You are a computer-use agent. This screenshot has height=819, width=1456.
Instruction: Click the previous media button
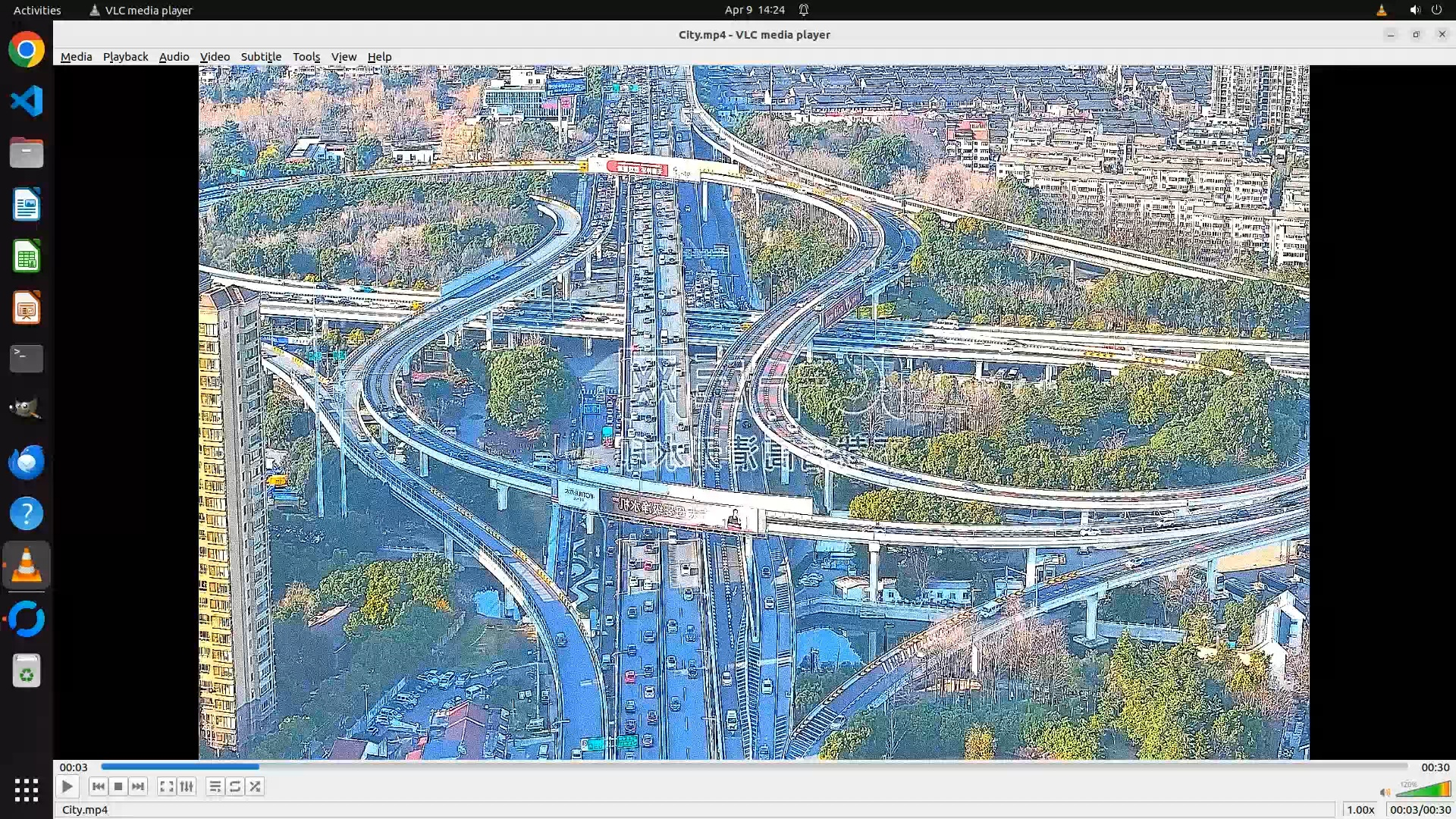pyautogui.click(x=98, y=786)
